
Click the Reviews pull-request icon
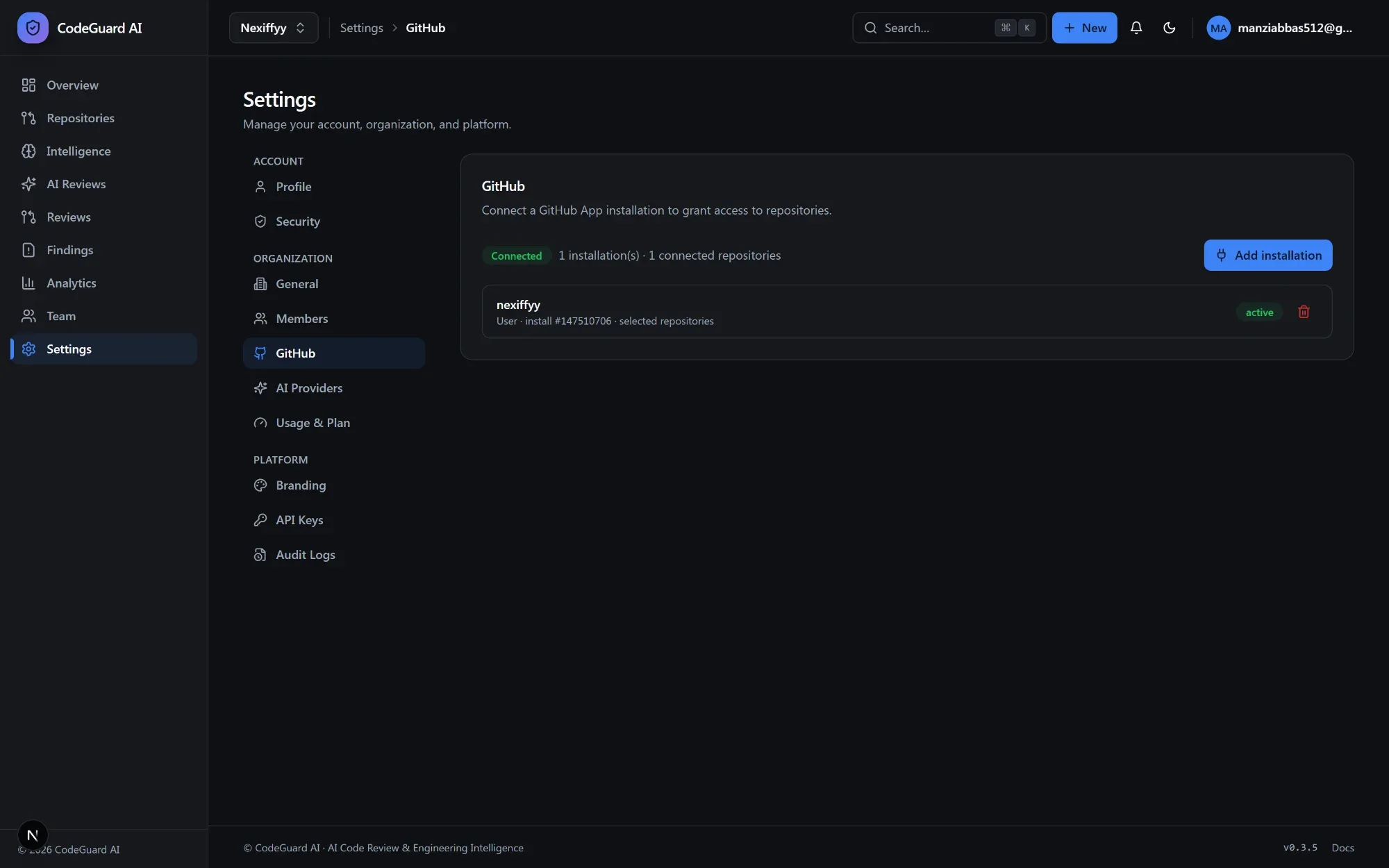pyautogui.click(x=28, y=217)
